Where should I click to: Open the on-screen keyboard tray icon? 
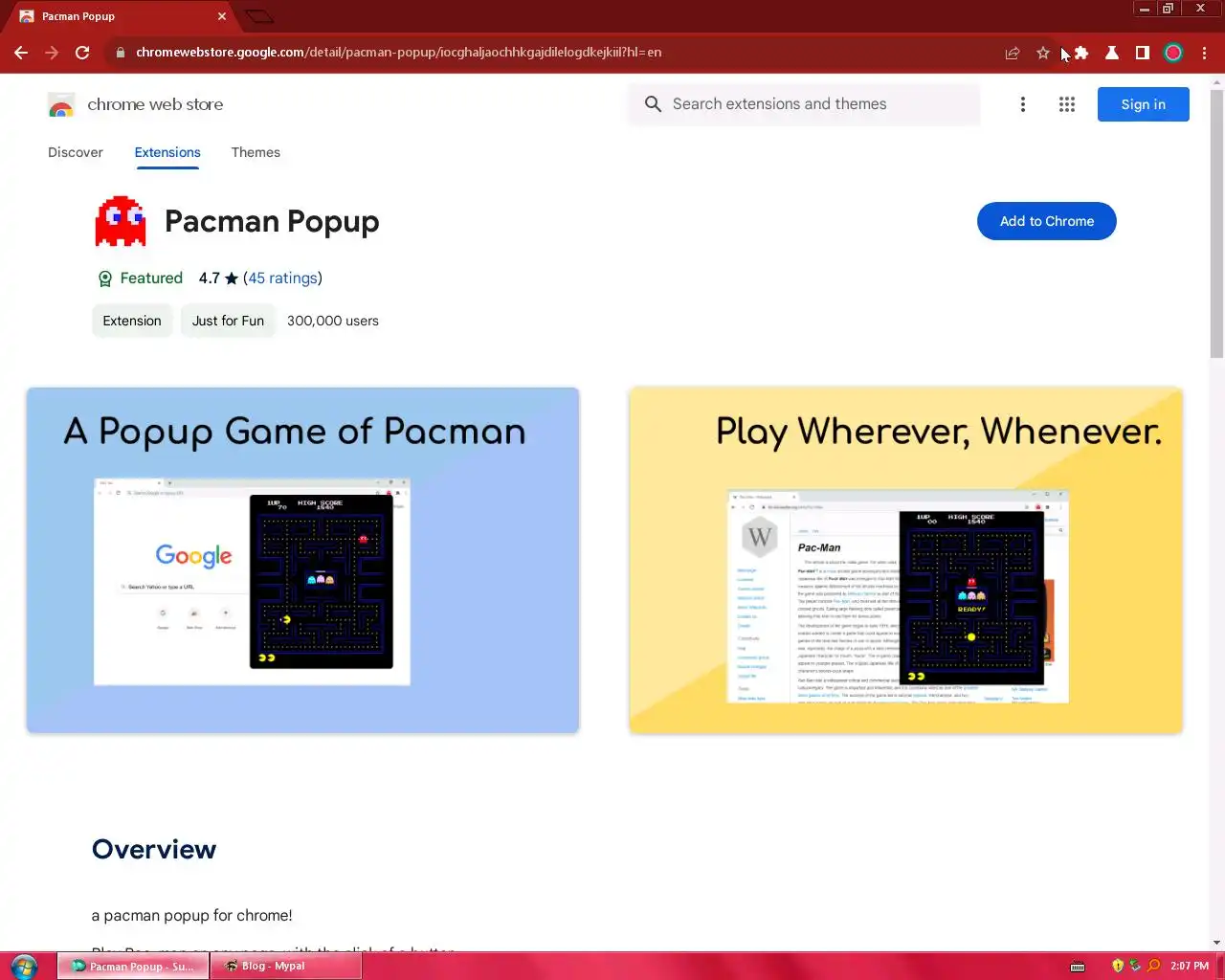coord(1078,967)
